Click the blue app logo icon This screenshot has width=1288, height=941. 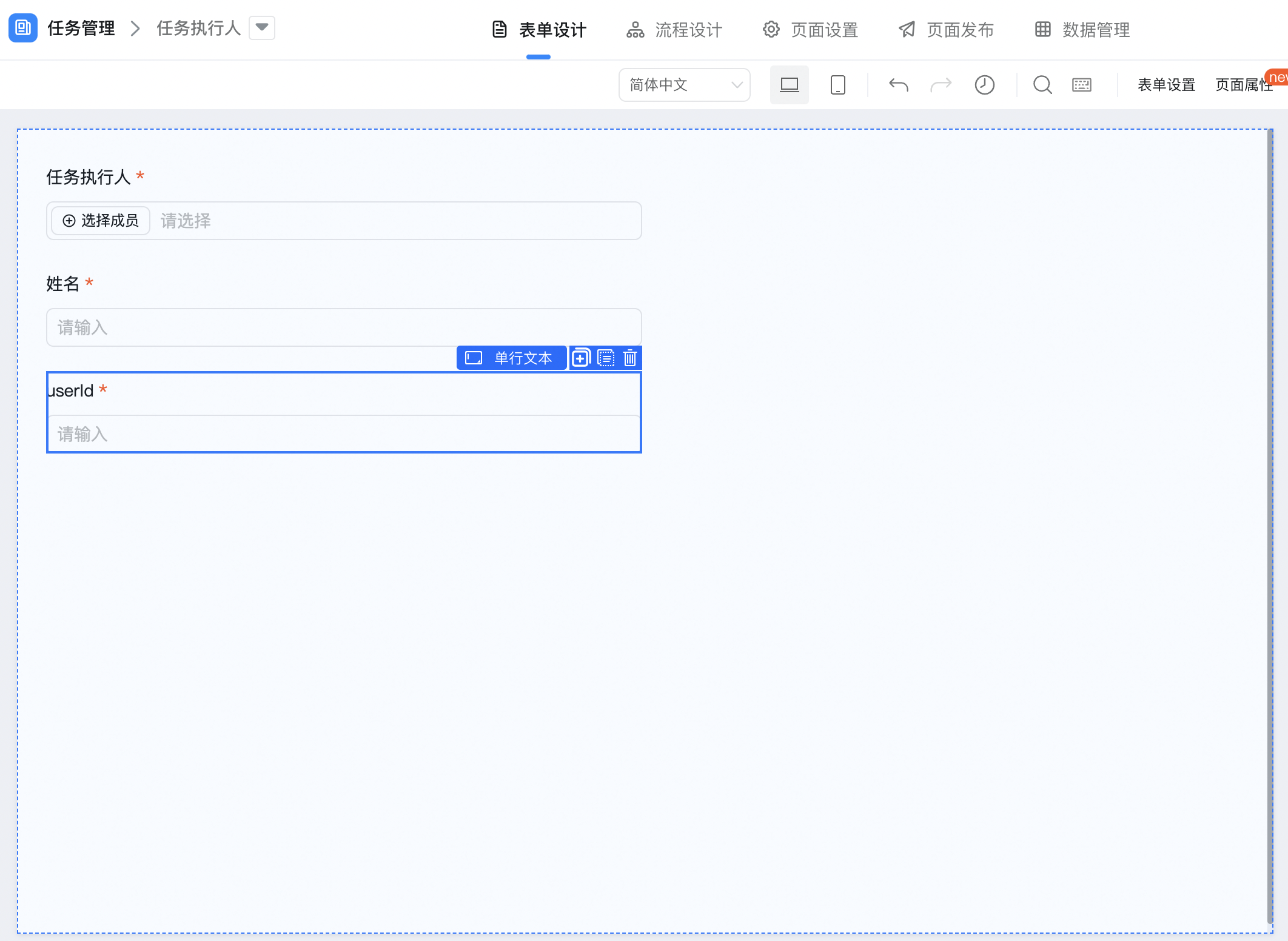tap(23, 28)
